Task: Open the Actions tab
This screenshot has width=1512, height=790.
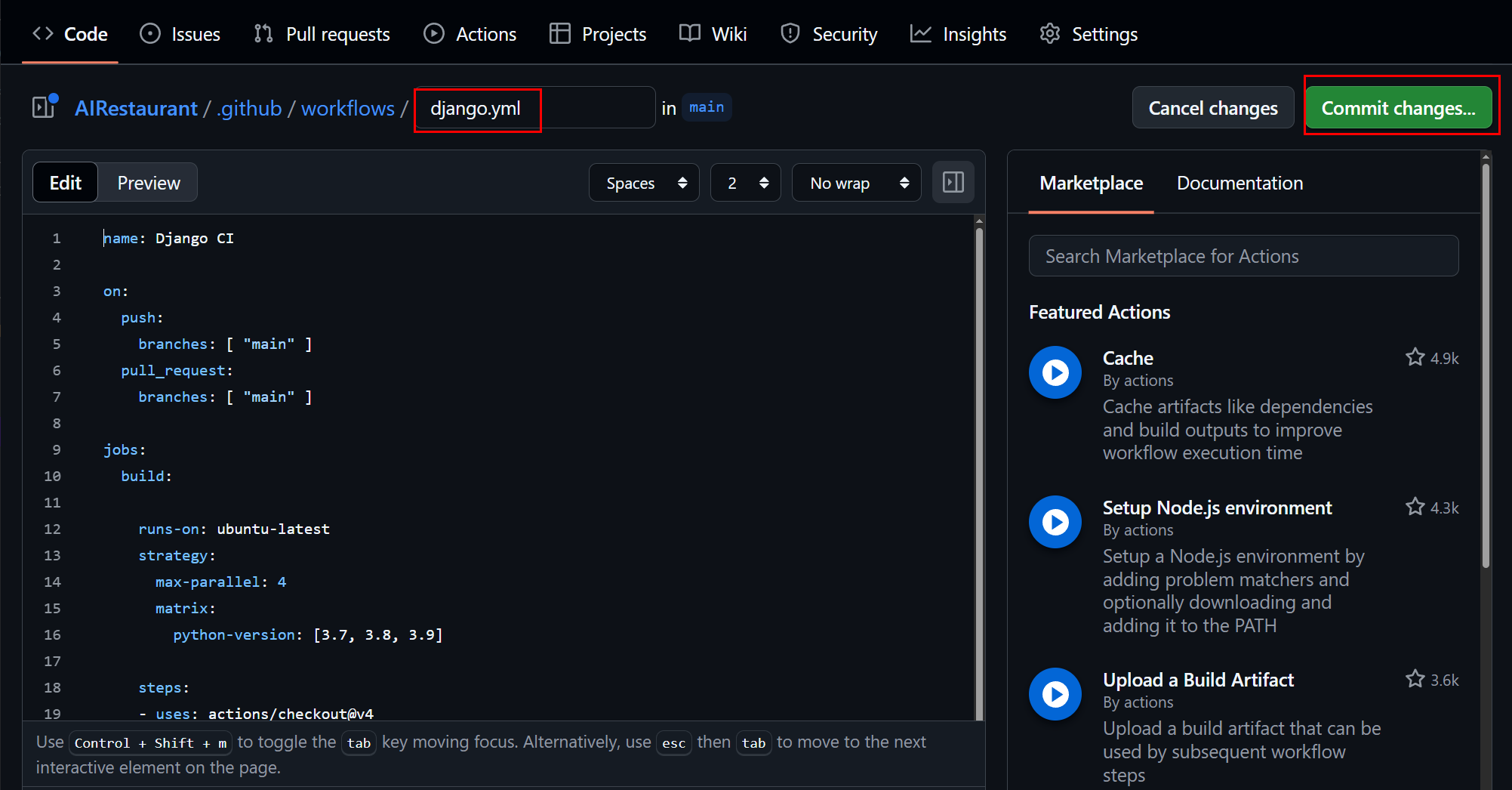Action: (470, 34)
